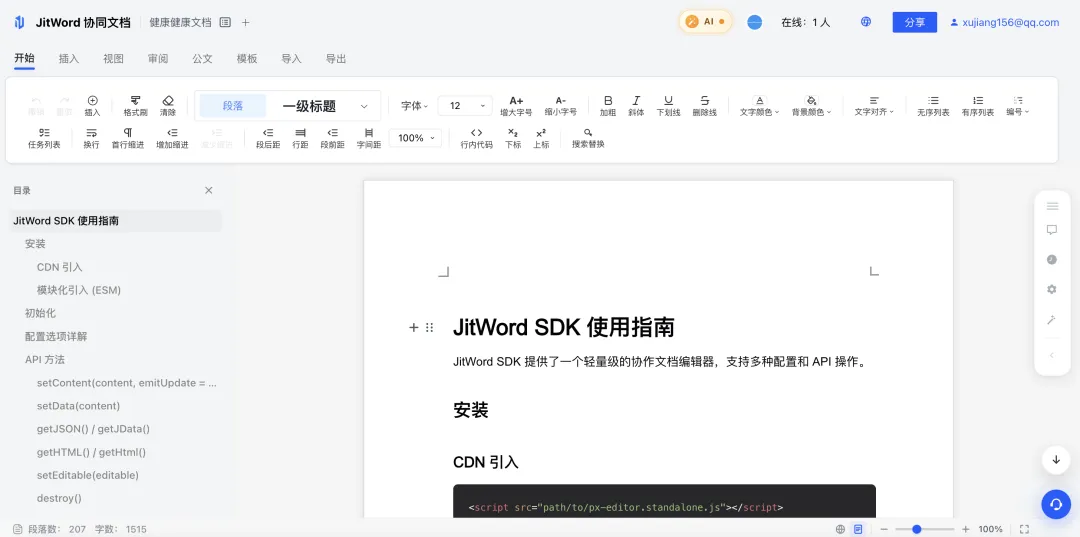
Task: Open the xujiang156@qq.com account menu
Action: [x=1004, y=22]
